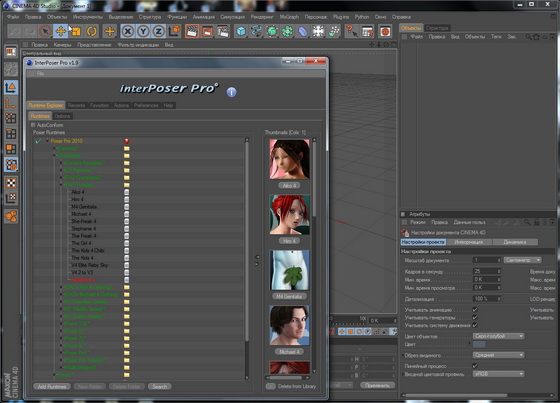
Task: Open the array modeling objects icon
Action: pyautogui.click(x=287, y=31)
